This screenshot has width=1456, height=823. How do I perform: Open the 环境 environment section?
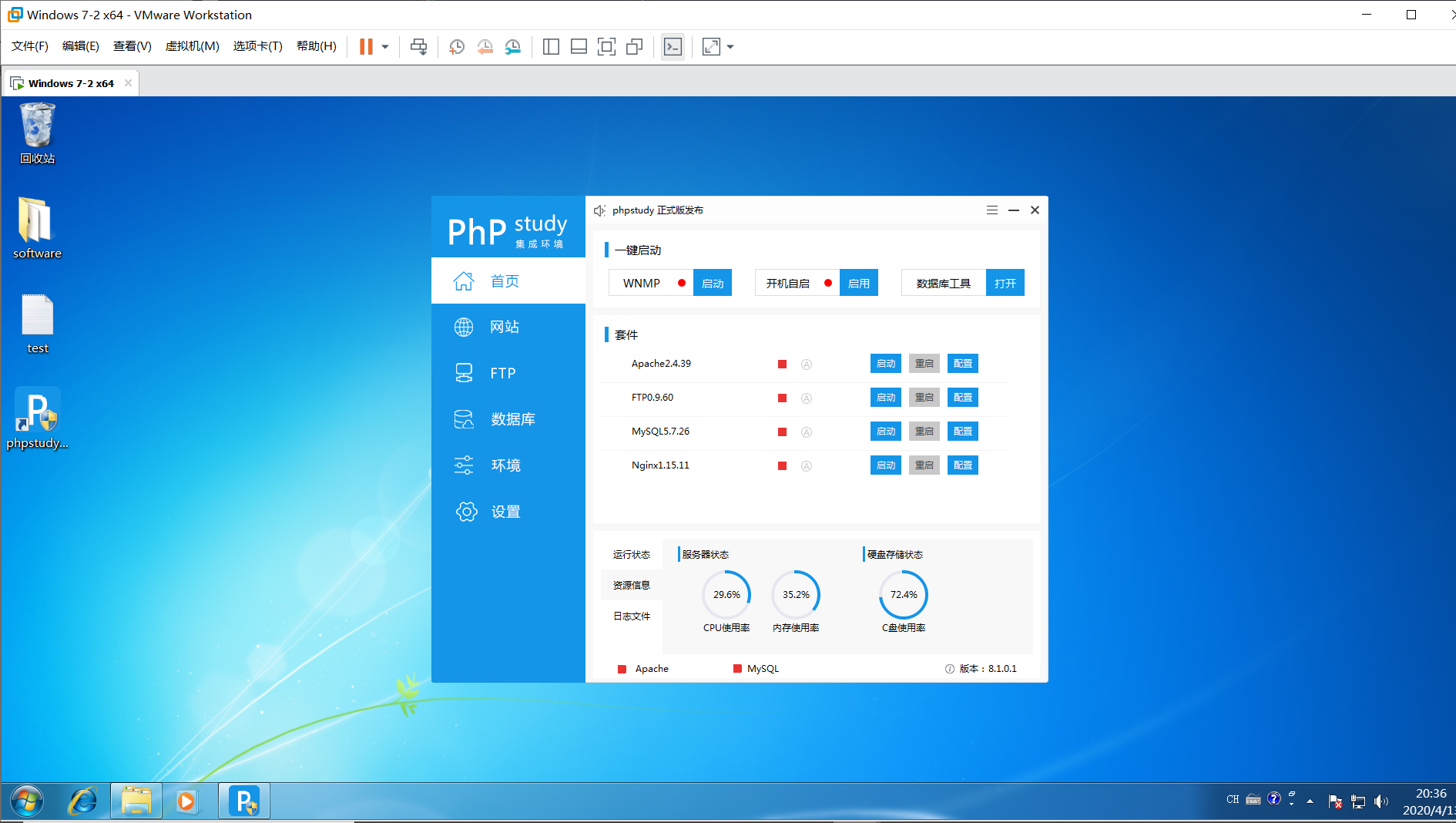(x=508, y=465)
